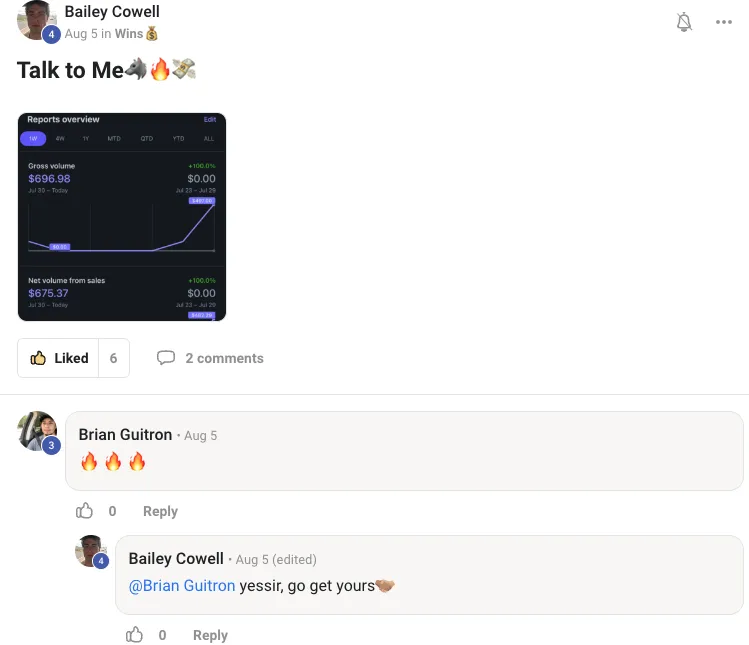This screenshot has width=749, height=645.
Task: Open the level 3 badge on Brian's avatar
Action: click(x=51, y=445)
